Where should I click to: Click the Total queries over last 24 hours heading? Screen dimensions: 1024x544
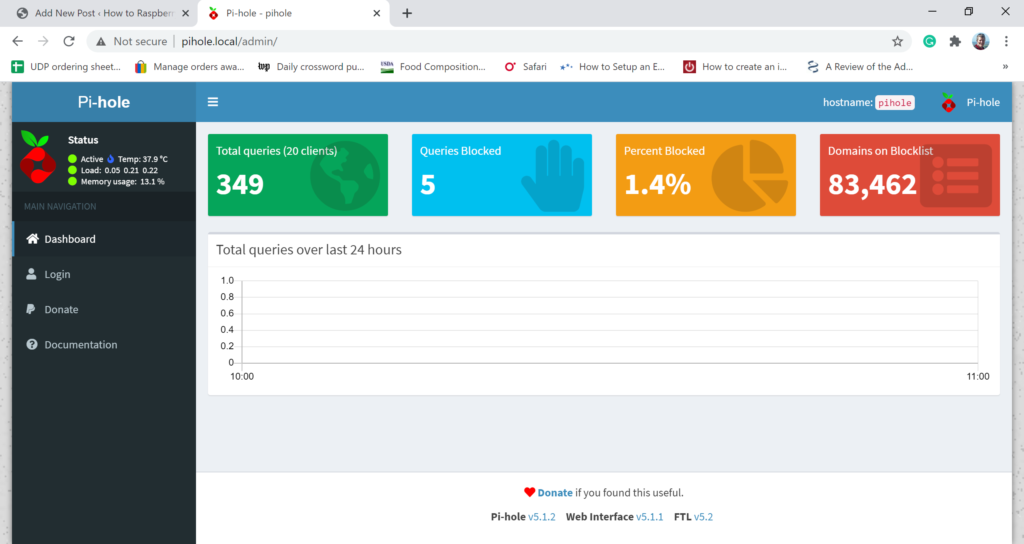tap(309, 250)
